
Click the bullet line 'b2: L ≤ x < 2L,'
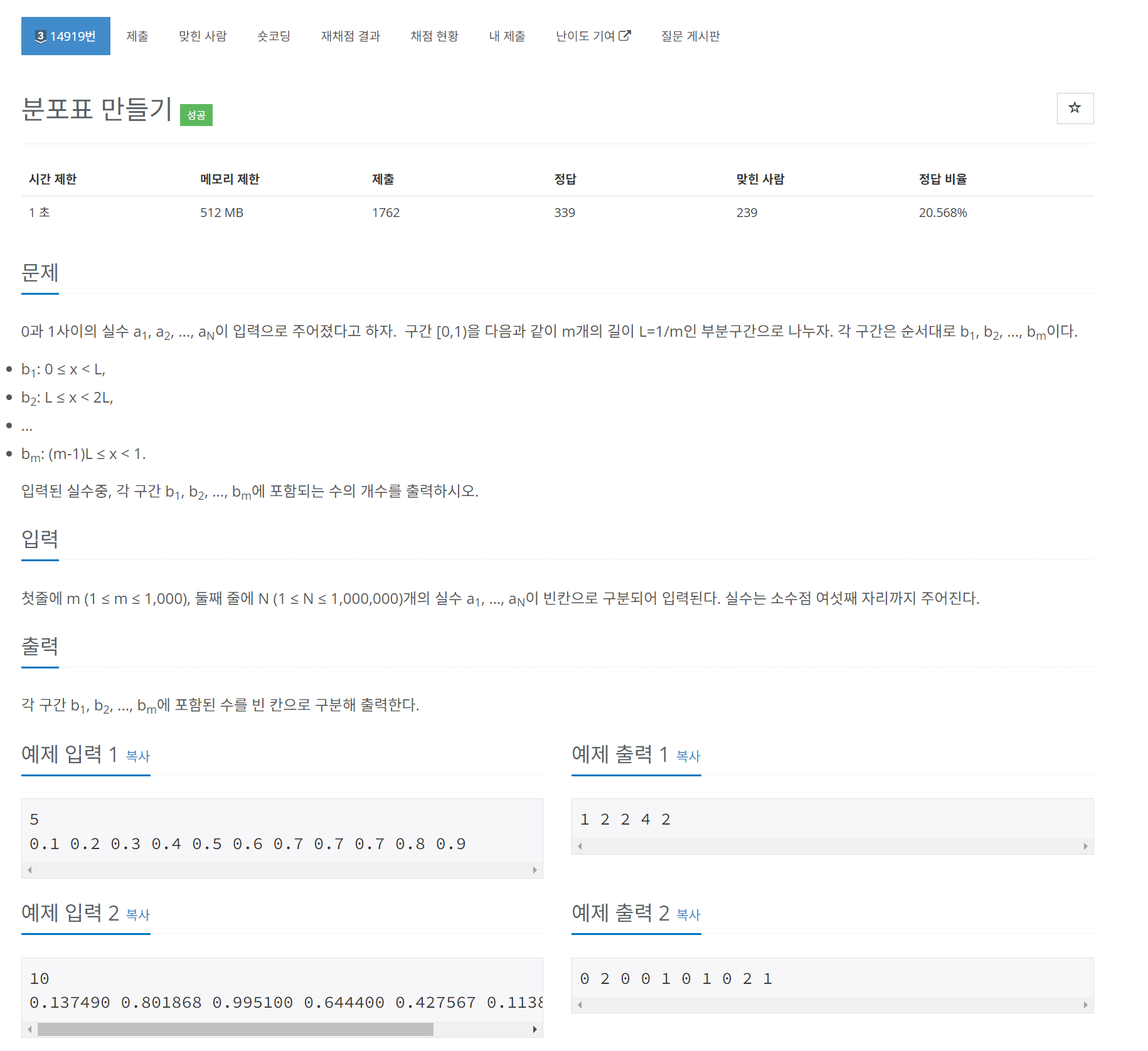coord(67,398)
